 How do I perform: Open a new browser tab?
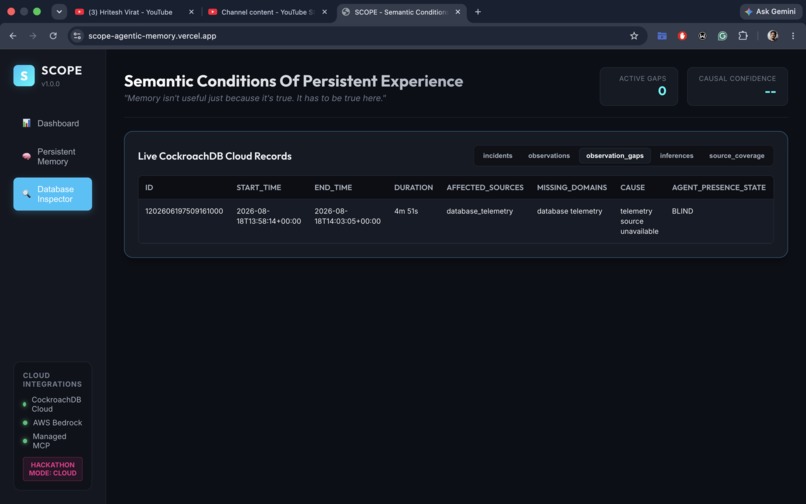pos(478,12)
